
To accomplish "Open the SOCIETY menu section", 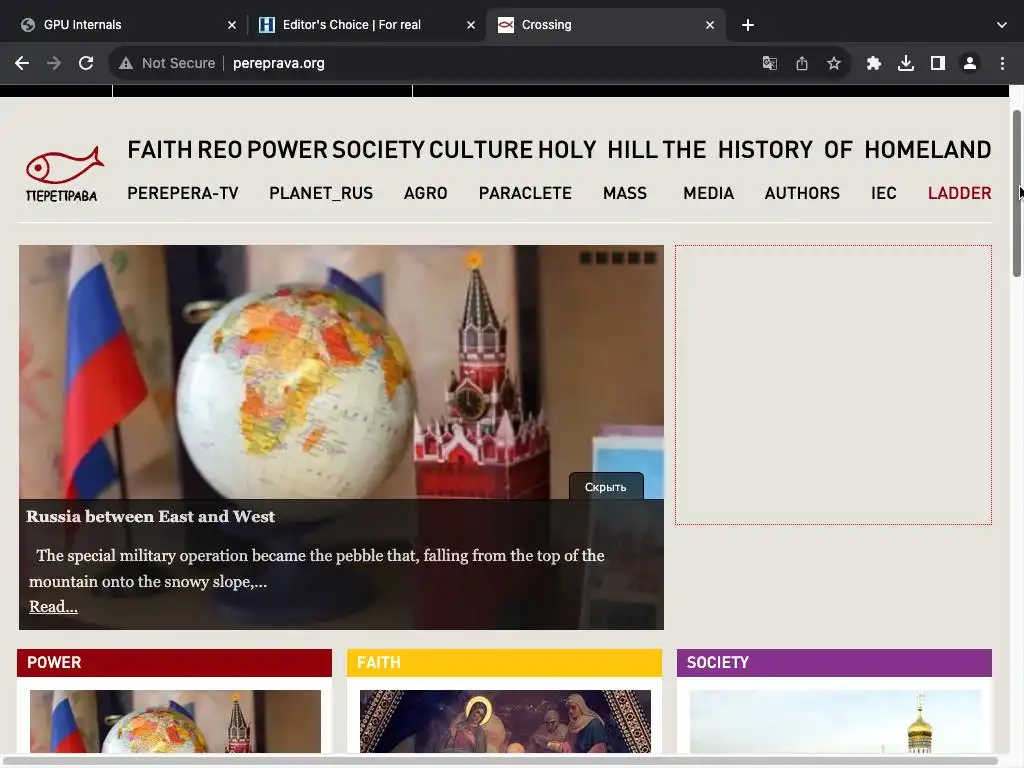I will (x=378, y=150).
